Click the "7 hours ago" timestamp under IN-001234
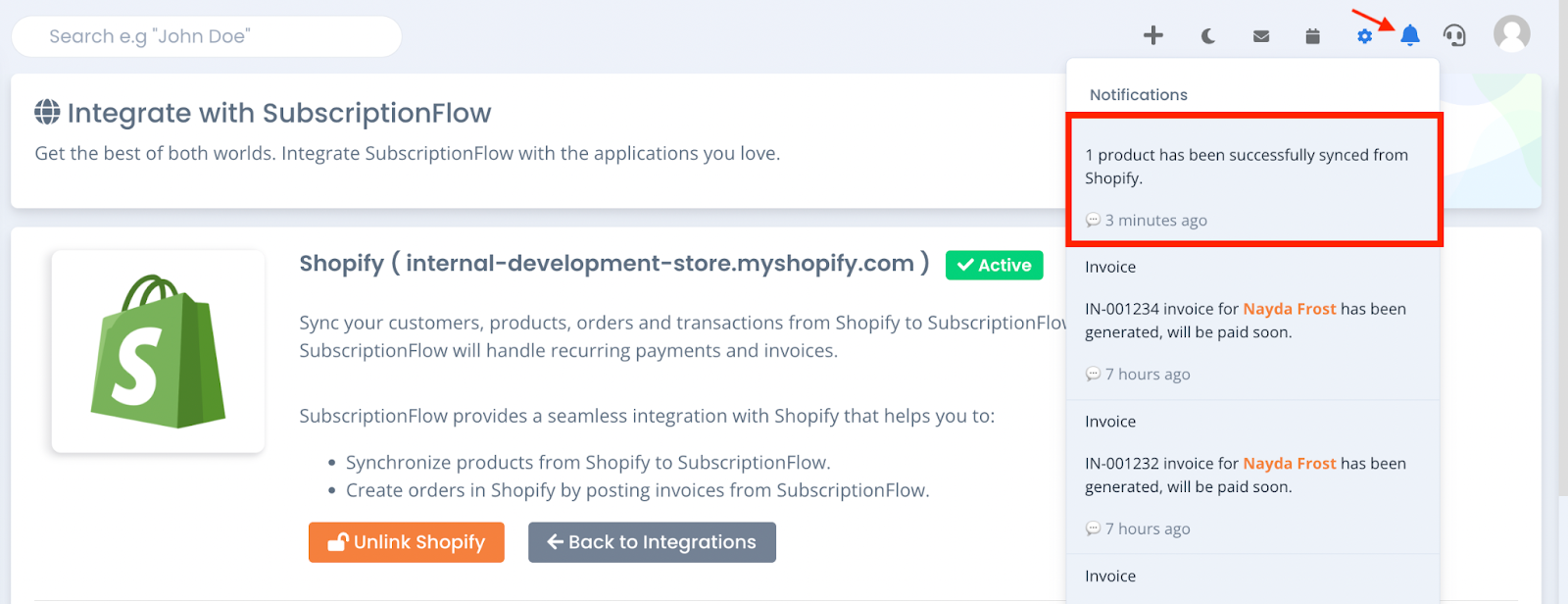The width and height of the screenshot is (1568, 604). pos(1148,375)
